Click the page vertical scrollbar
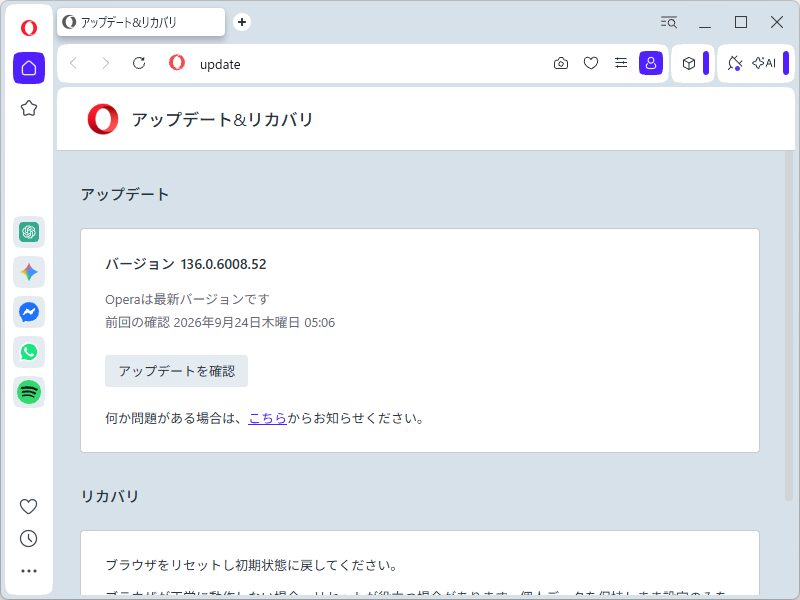This screenshot has width=800, height=600. tap(789, 327)
